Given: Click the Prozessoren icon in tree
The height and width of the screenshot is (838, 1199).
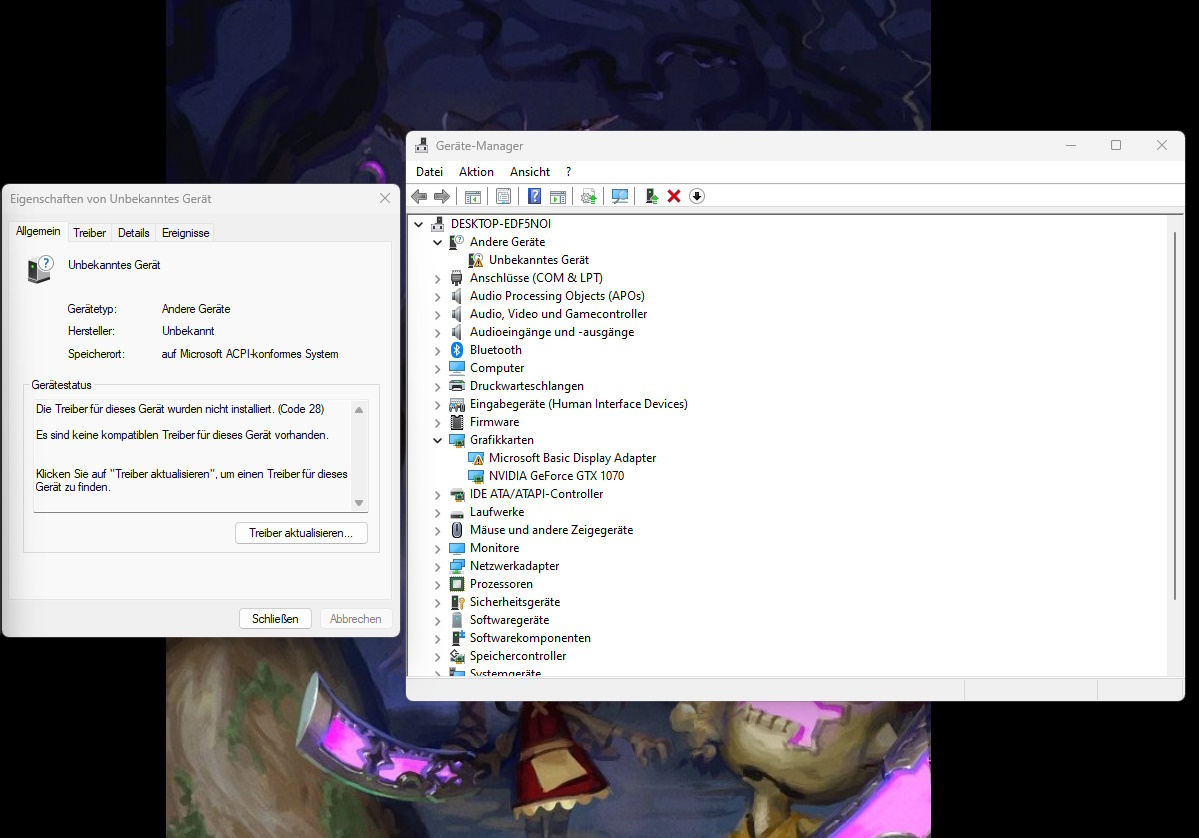Looking at the screenshot, I should pos(457,584).
